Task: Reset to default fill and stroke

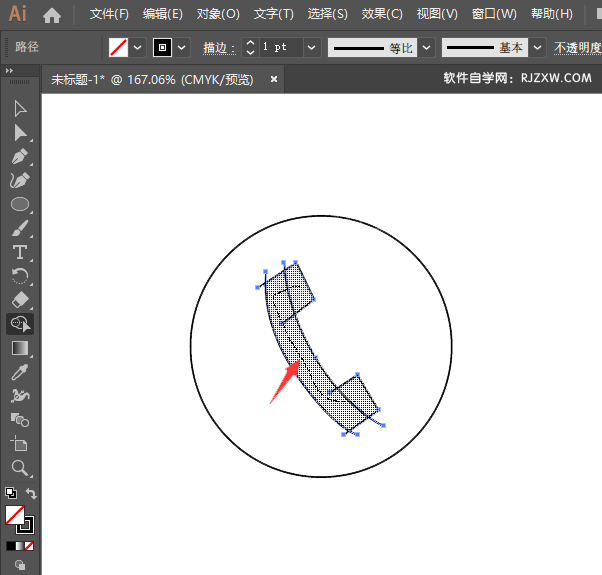Action: 10,493
